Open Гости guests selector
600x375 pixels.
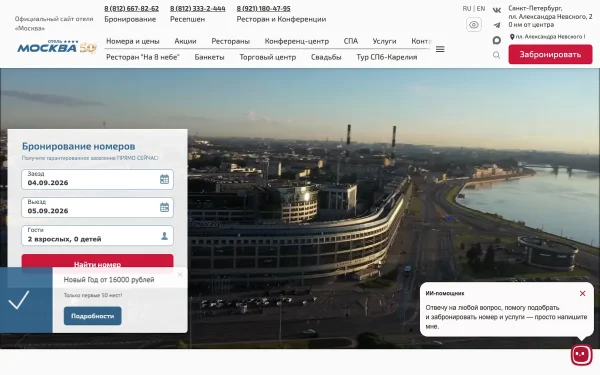(x=97, y=235)
